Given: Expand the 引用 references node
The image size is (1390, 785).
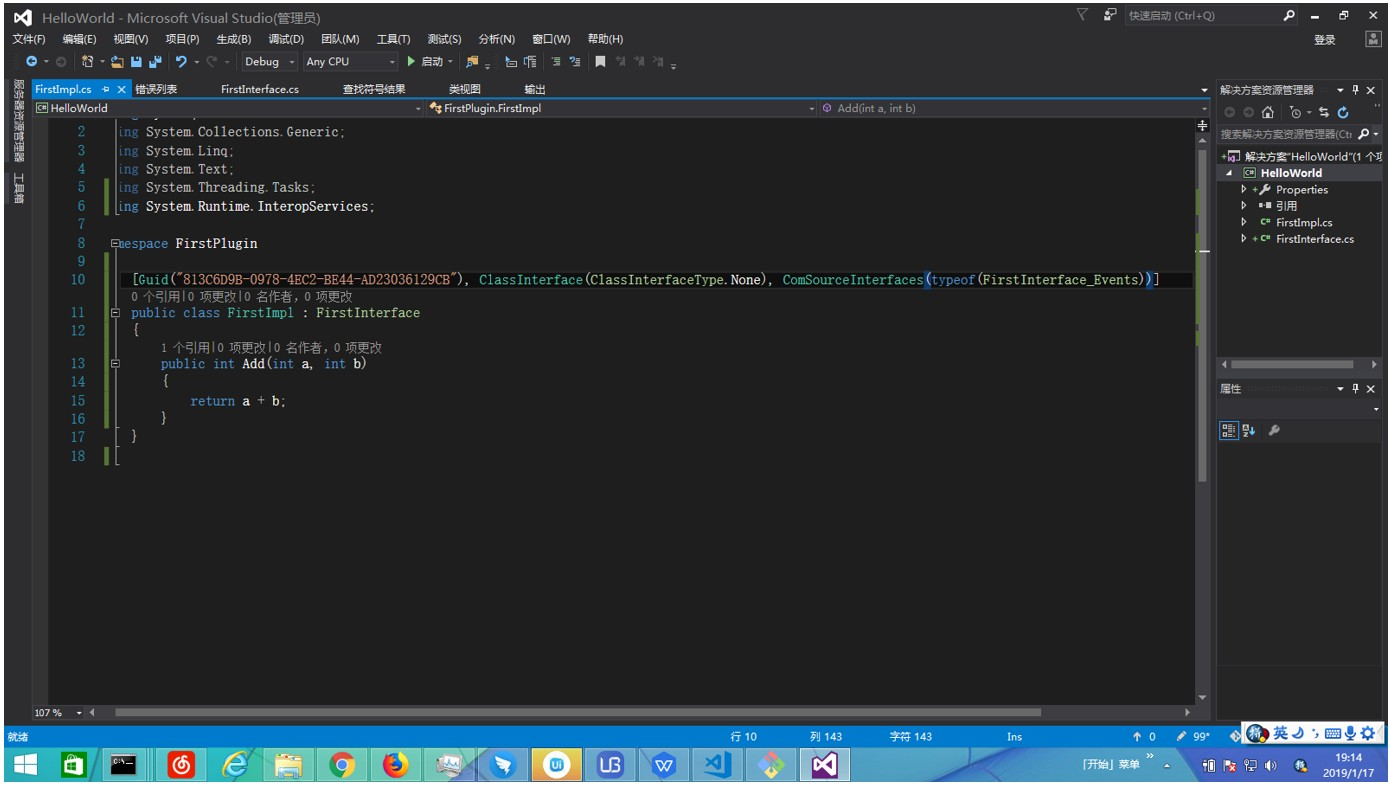Looking at the screenshot, I should [1244, 206].
